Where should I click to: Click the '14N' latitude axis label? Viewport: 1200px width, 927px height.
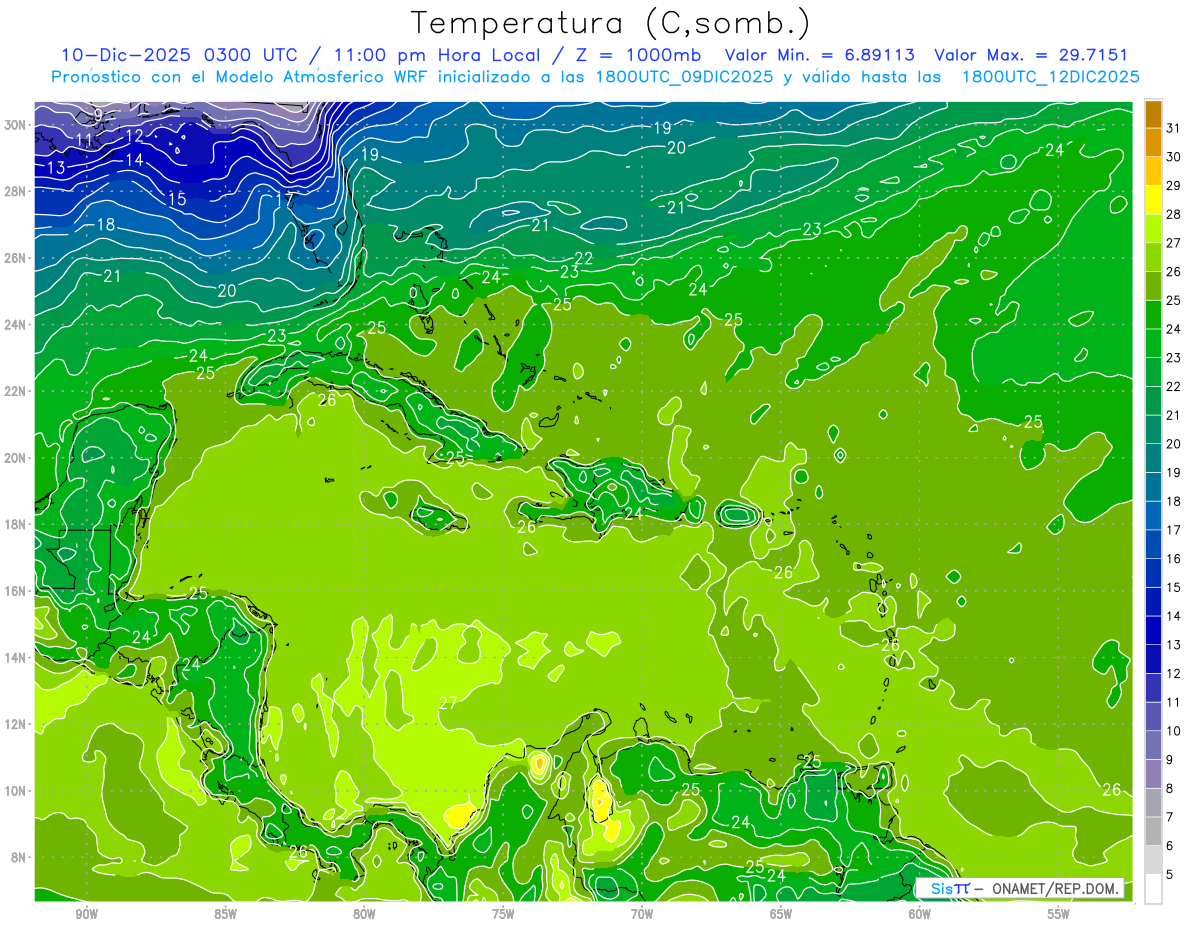[x=15, y=657]
